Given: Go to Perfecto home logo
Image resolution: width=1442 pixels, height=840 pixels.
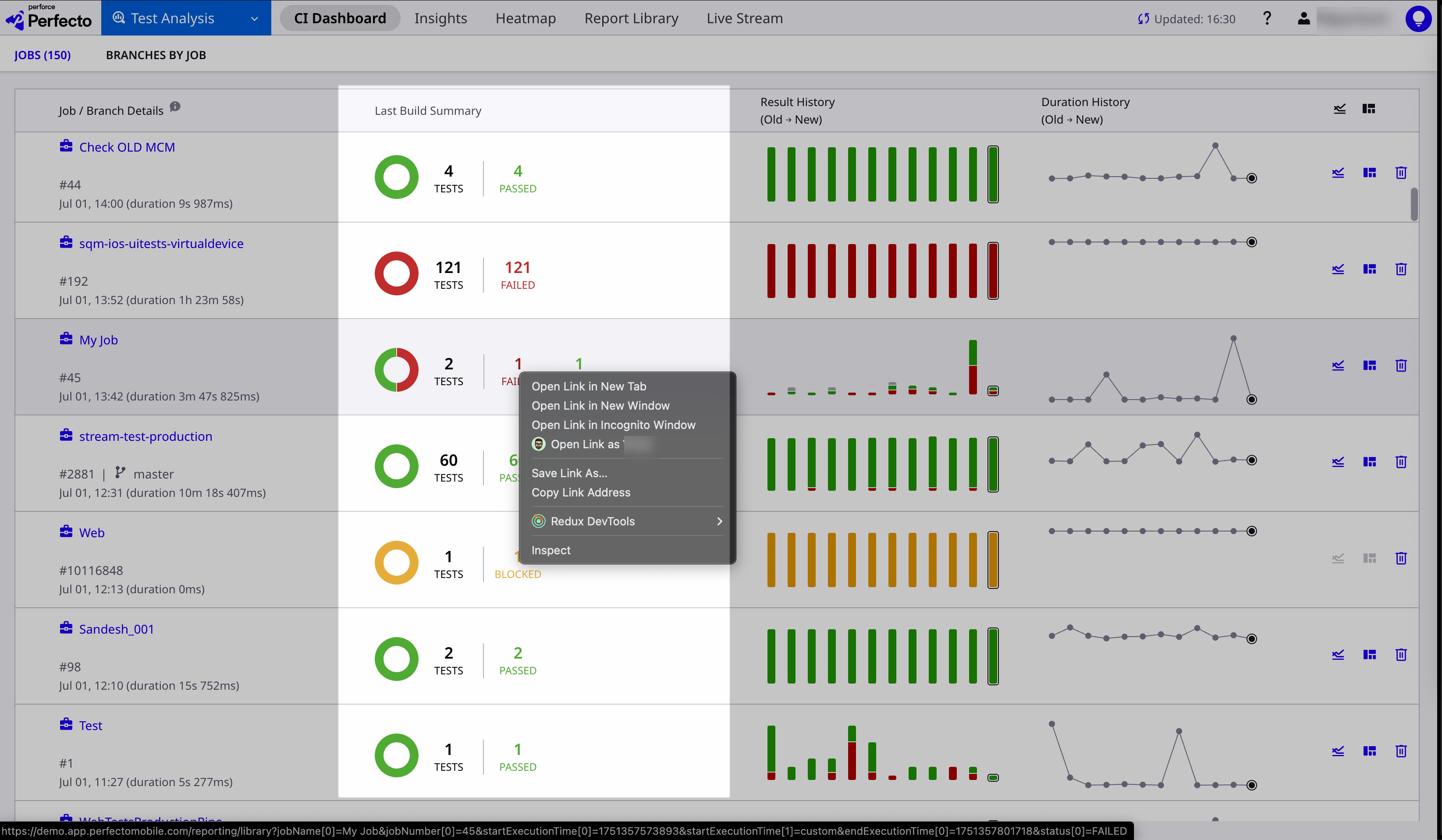Looking at the screenshot, I should [49, 18].
